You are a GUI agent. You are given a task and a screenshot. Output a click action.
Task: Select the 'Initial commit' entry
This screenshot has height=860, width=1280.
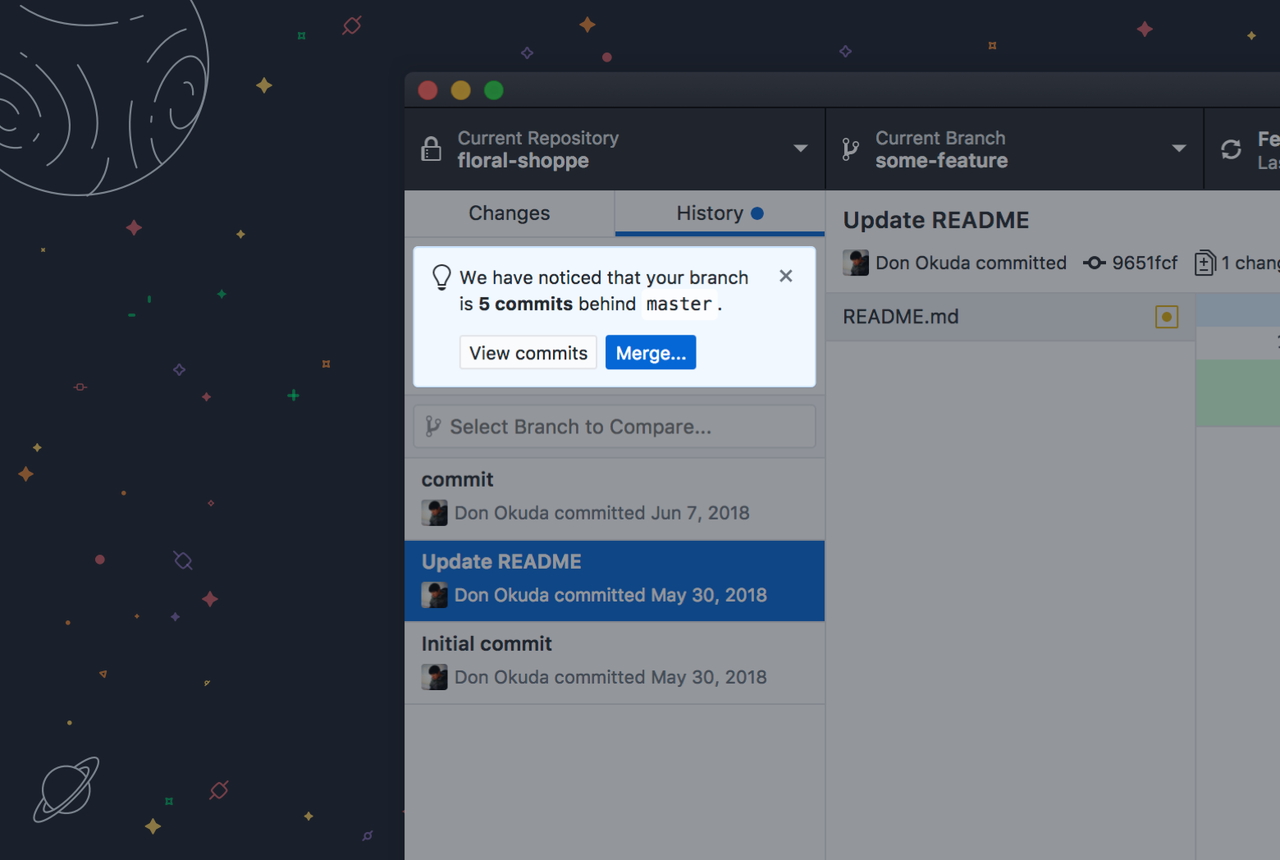[x=615, y=663]
